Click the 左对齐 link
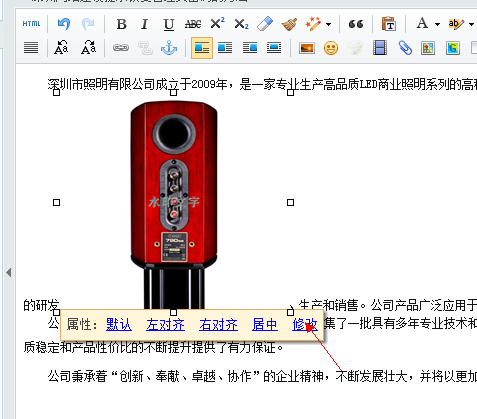Screen dimensions: 477x419 coord(165,324)
